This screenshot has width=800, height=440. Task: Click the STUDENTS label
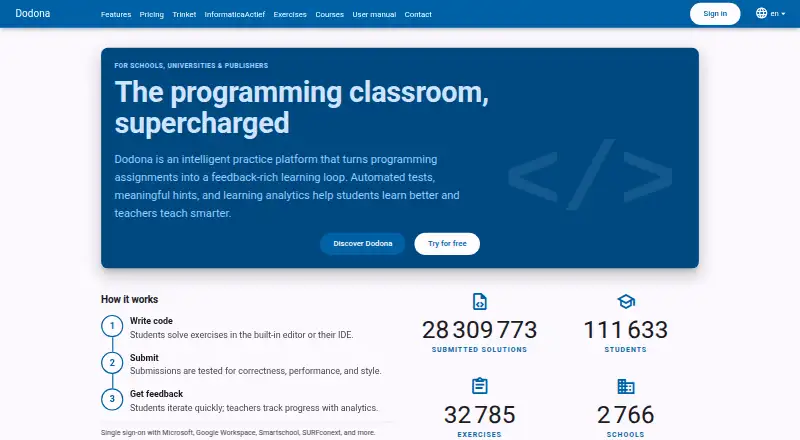tap(626, 350)
